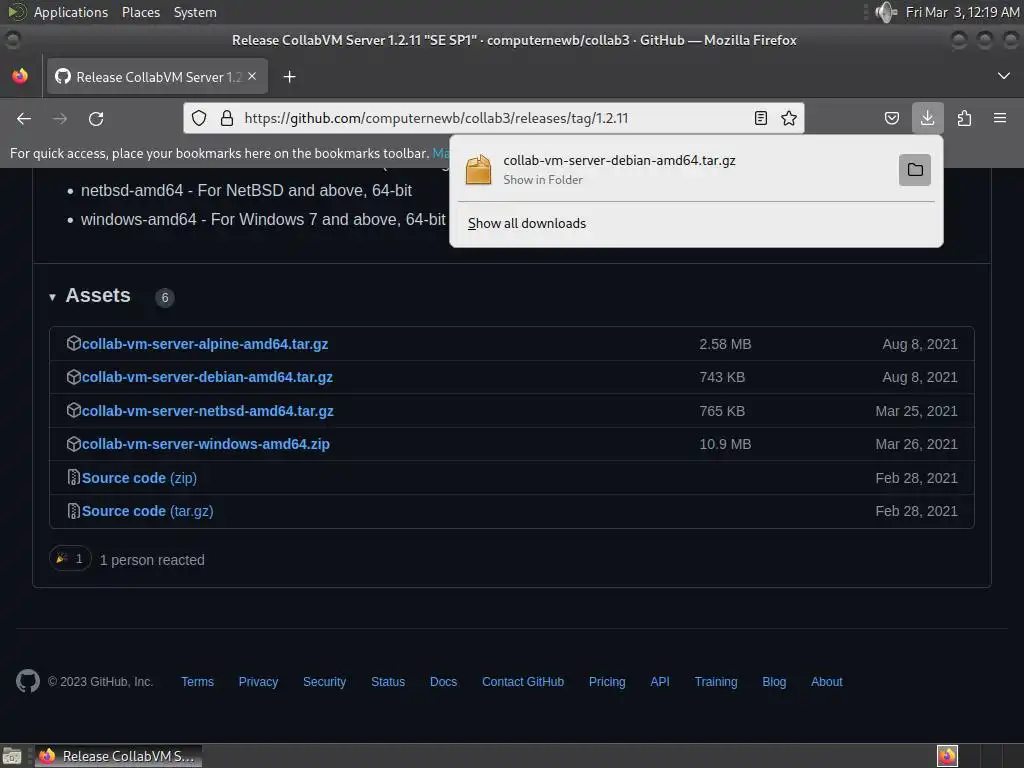Screen dimensions: 1024x768
Task: Open Firefox View pinned icon
Action: (x=20, y=76)
